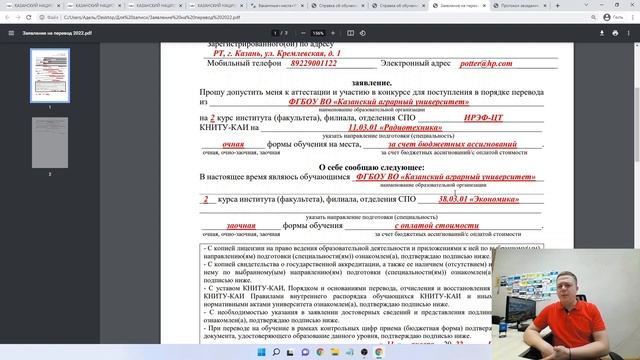The height and width of the screenshot is (360, 640).
Task: Rotate the PDF counterclockwise
Action: pos(363,33)
